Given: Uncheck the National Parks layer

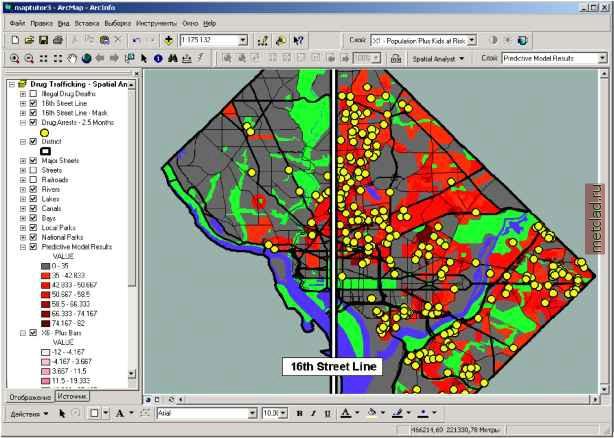Looking at the screenshot, I should coord(34,236).
